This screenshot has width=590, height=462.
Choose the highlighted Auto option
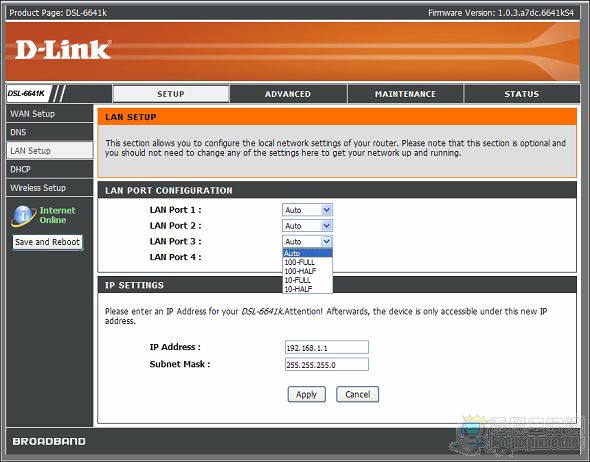(x=307, y=253)
